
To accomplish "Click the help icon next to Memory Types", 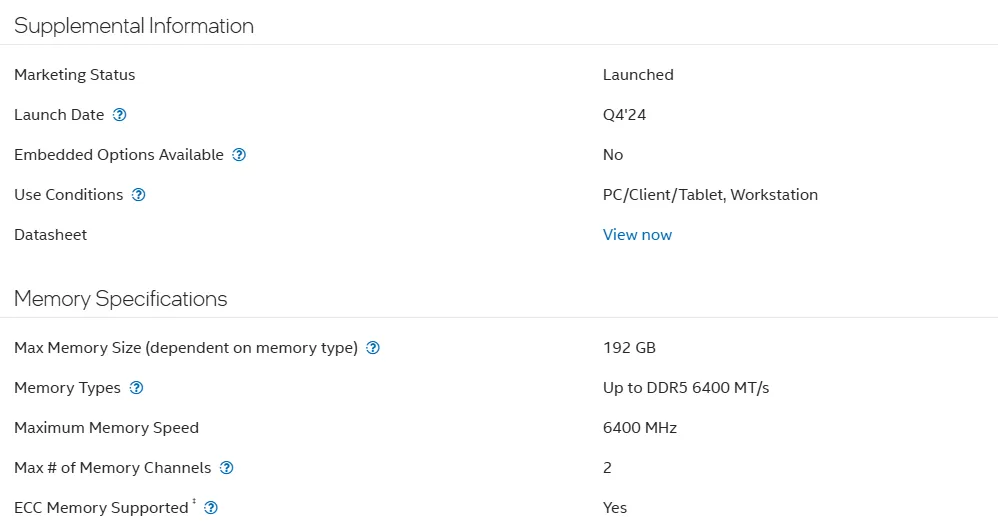I will [136, 387].
